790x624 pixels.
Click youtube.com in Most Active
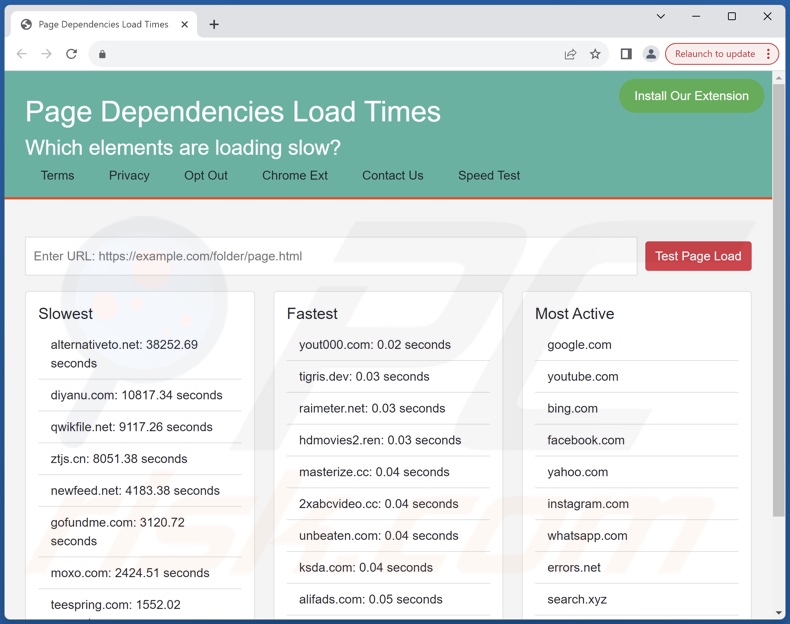[x=583, y=376]
